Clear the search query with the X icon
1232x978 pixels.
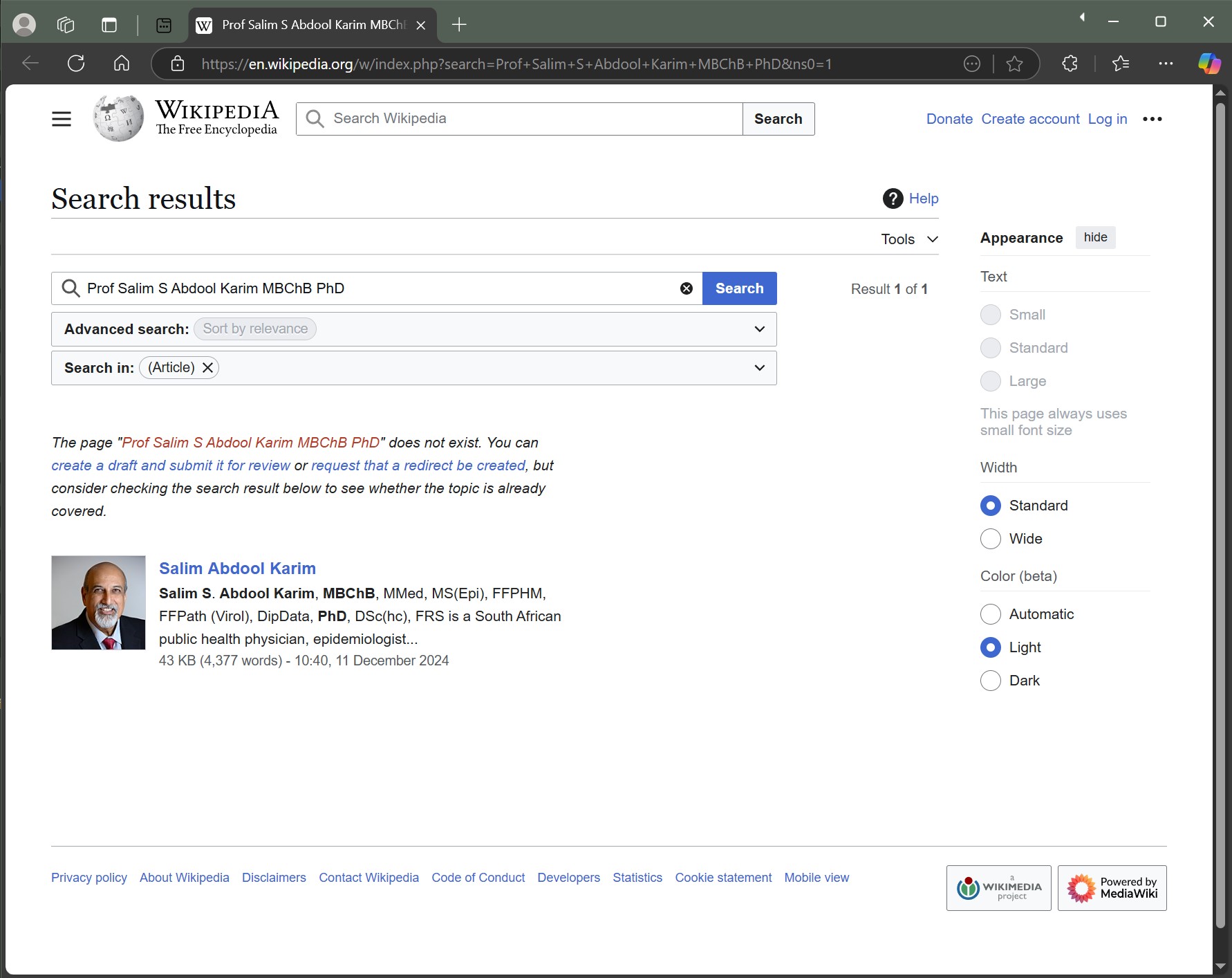tap(687, 288)
